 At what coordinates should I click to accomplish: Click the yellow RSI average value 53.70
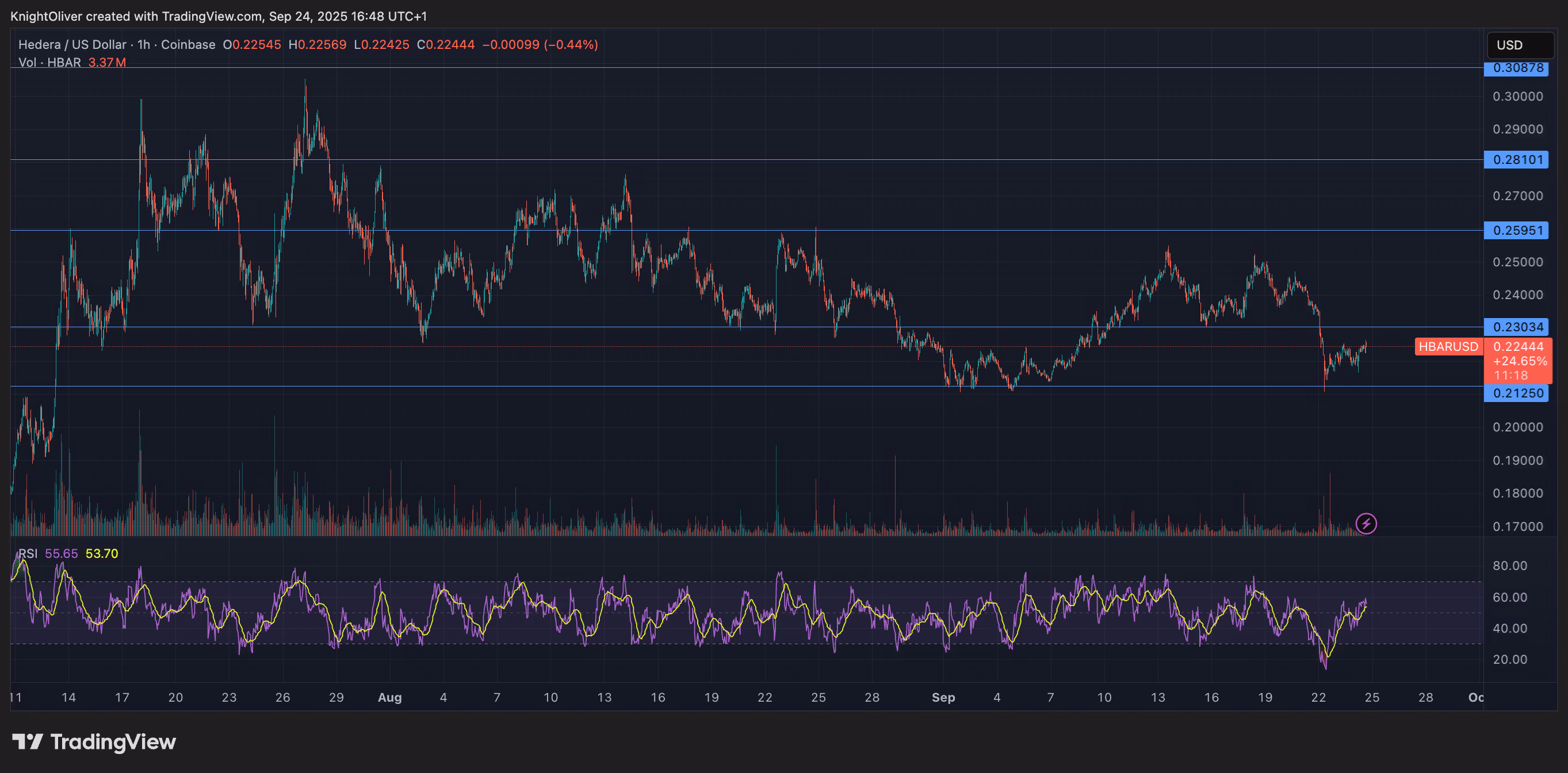[x=102, y=553]
